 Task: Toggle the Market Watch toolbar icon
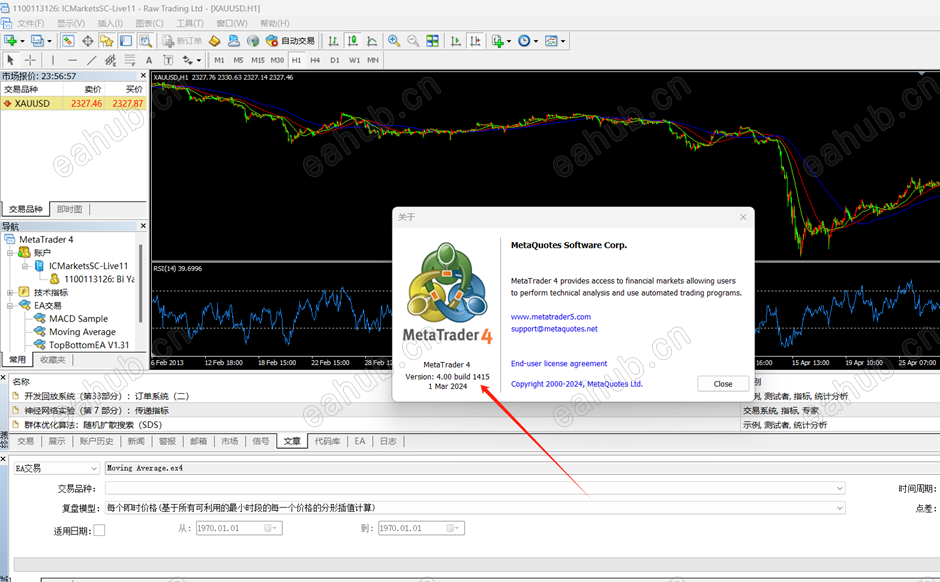pyautogui.click(x=68, y=41)
